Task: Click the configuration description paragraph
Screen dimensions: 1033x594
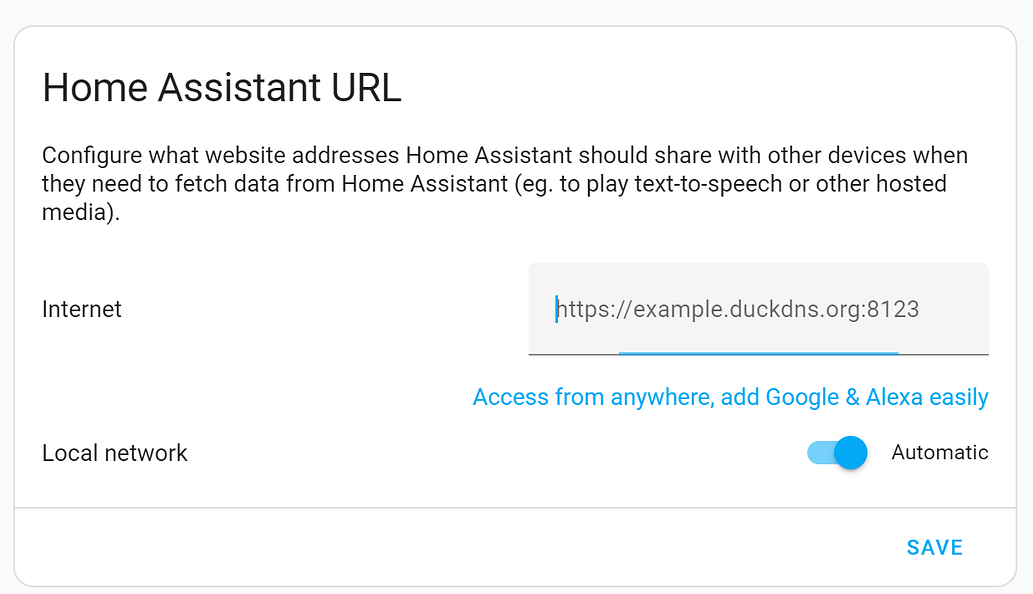Action: [x=504, y=184]
